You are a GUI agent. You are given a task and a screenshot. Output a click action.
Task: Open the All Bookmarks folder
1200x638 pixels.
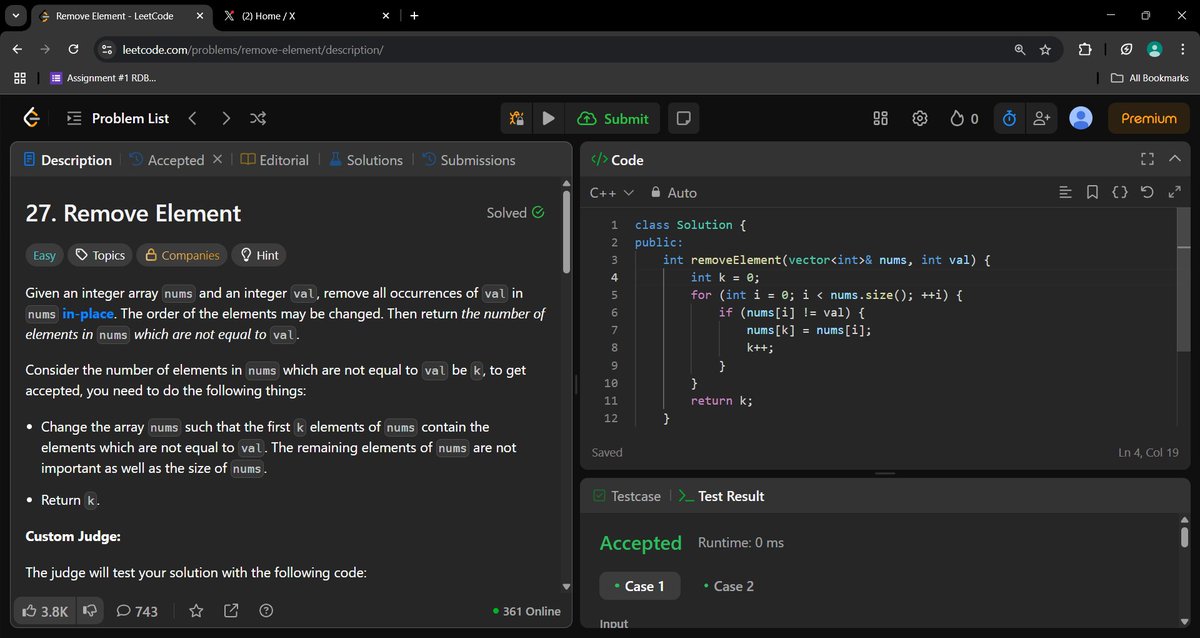click(x=1150, y=78)
